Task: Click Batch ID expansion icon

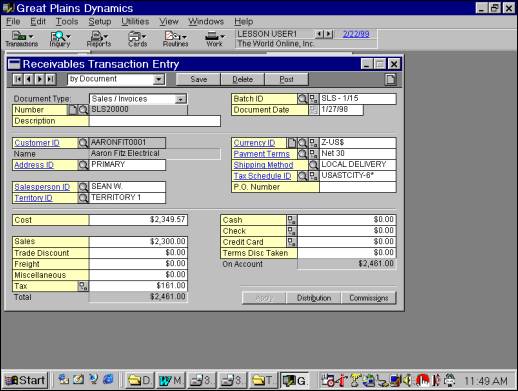Action: click(313, 99)
